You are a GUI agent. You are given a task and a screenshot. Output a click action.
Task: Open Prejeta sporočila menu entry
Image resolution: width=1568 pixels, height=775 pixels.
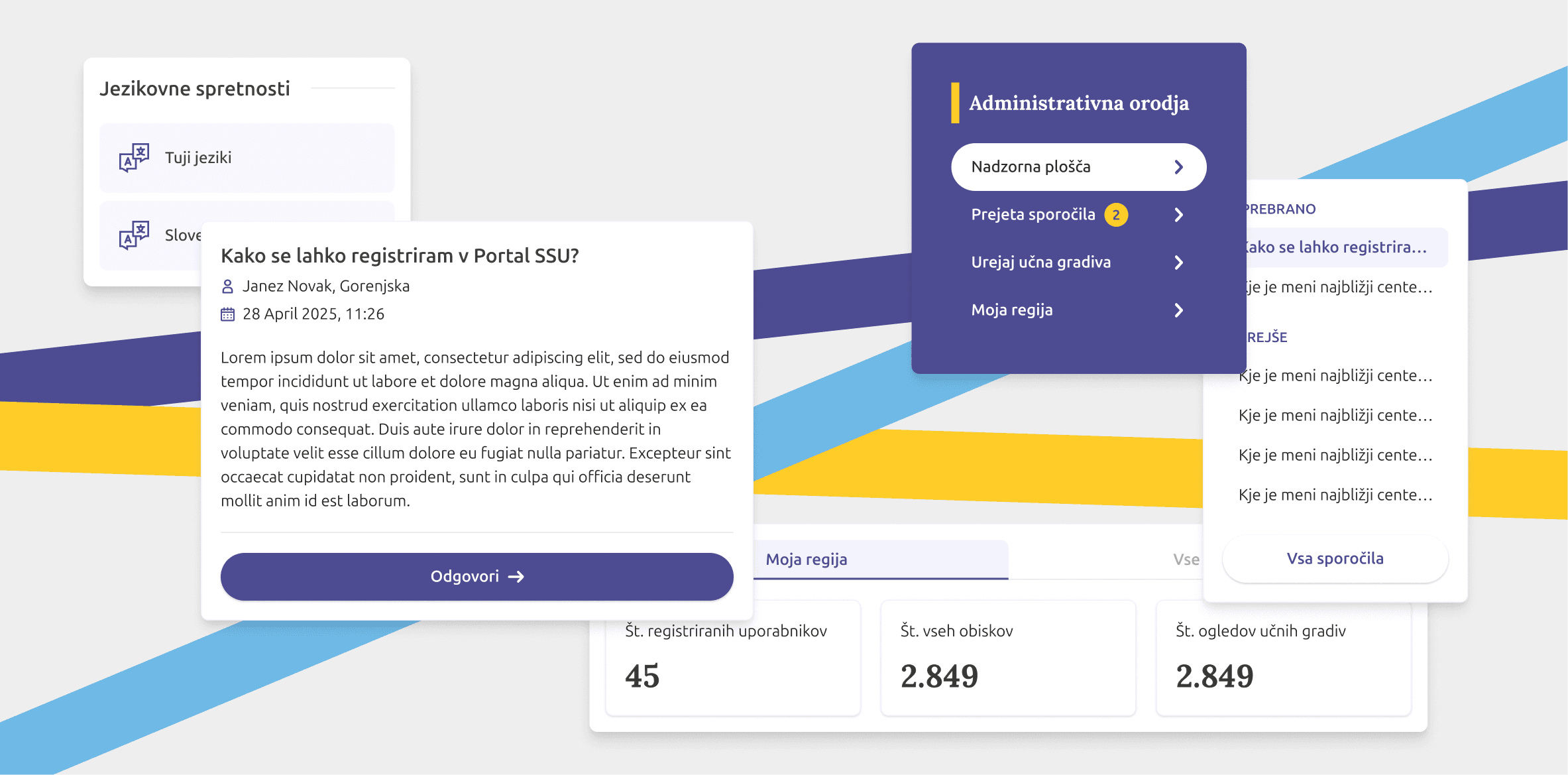click(x=1033, y=215)
